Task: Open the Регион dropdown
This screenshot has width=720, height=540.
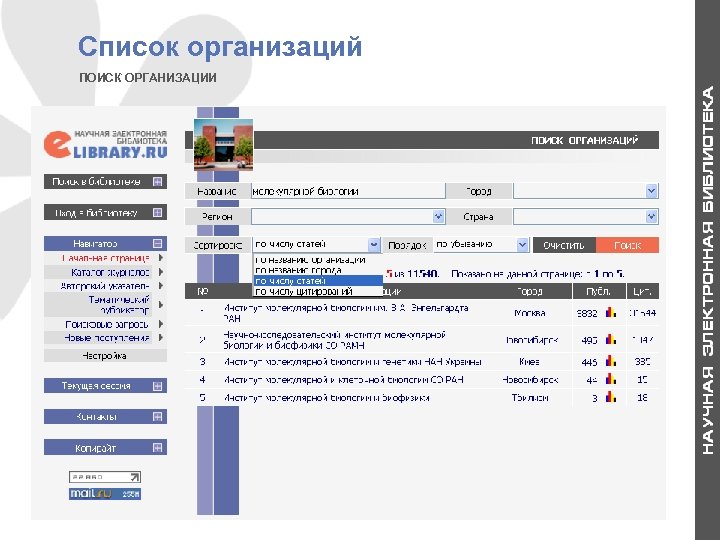Action: (439, 216)
